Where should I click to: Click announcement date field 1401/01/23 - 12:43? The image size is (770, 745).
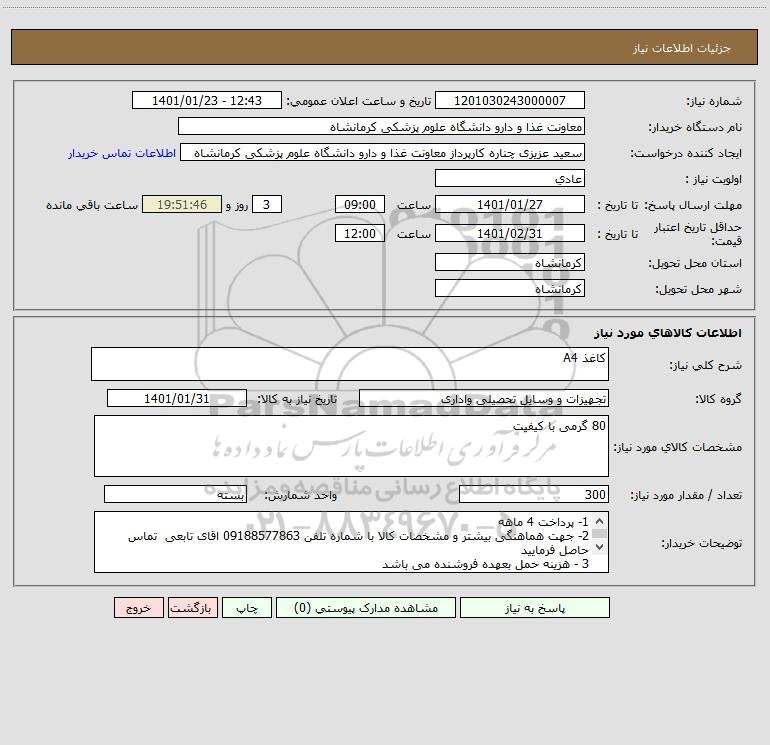[207, 100]
